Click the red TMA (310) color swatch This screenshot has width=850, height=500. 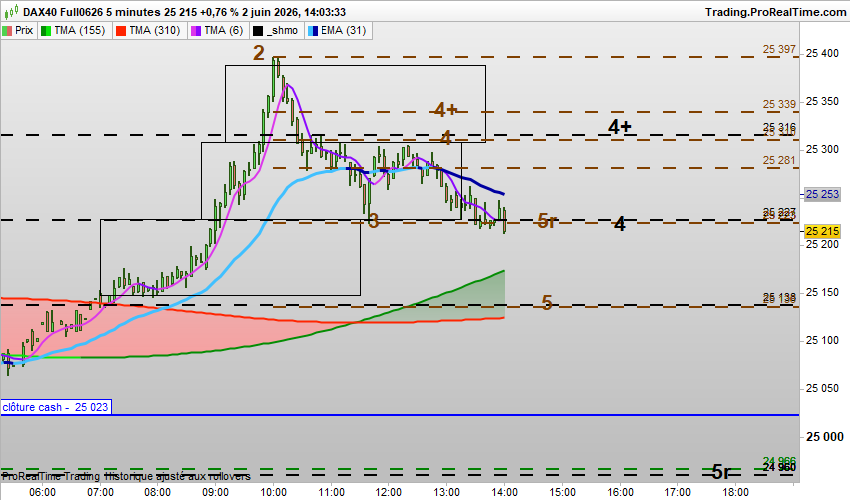[x=121, y=31]
